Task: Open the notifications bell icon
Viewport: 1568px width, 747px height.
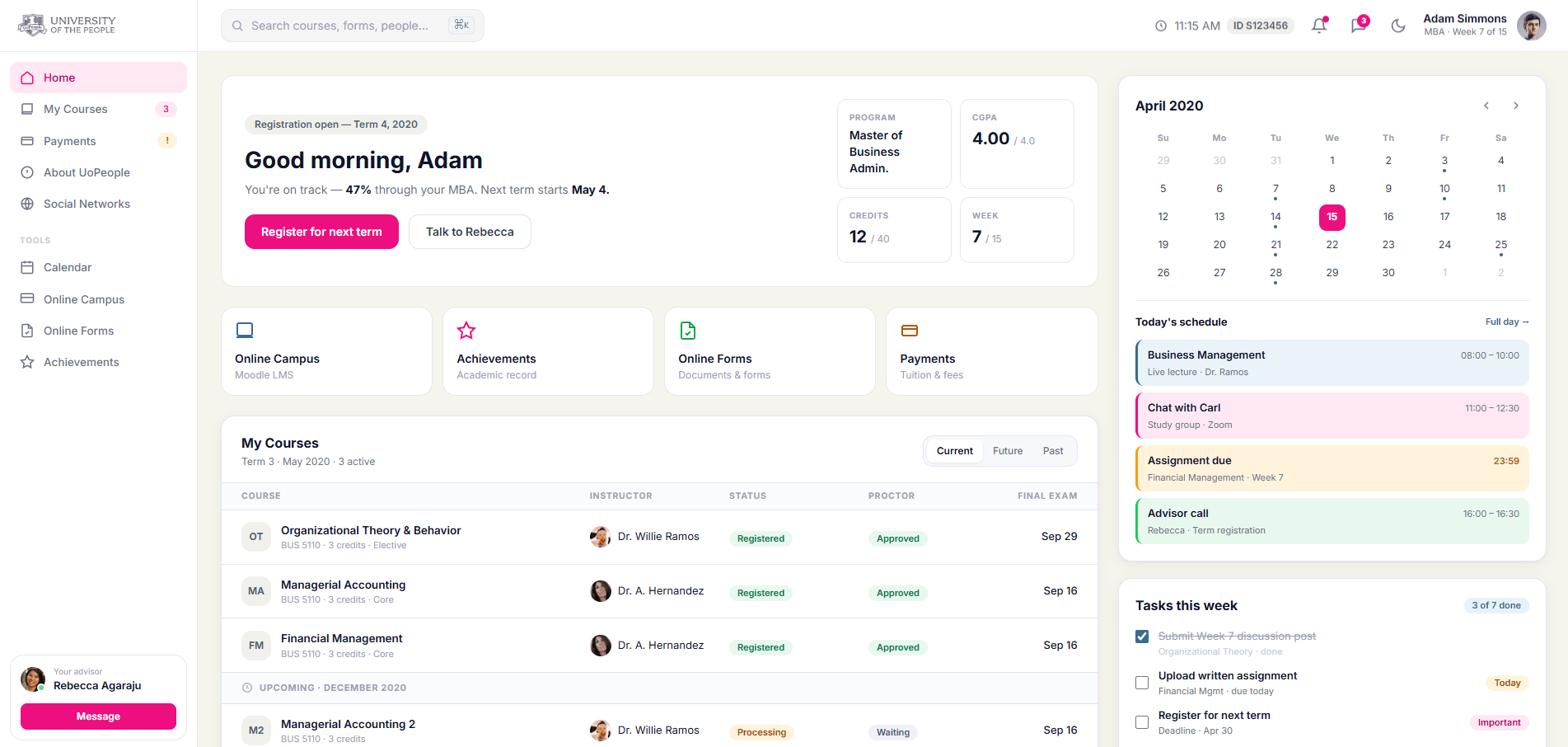Action: (1319, 26)
